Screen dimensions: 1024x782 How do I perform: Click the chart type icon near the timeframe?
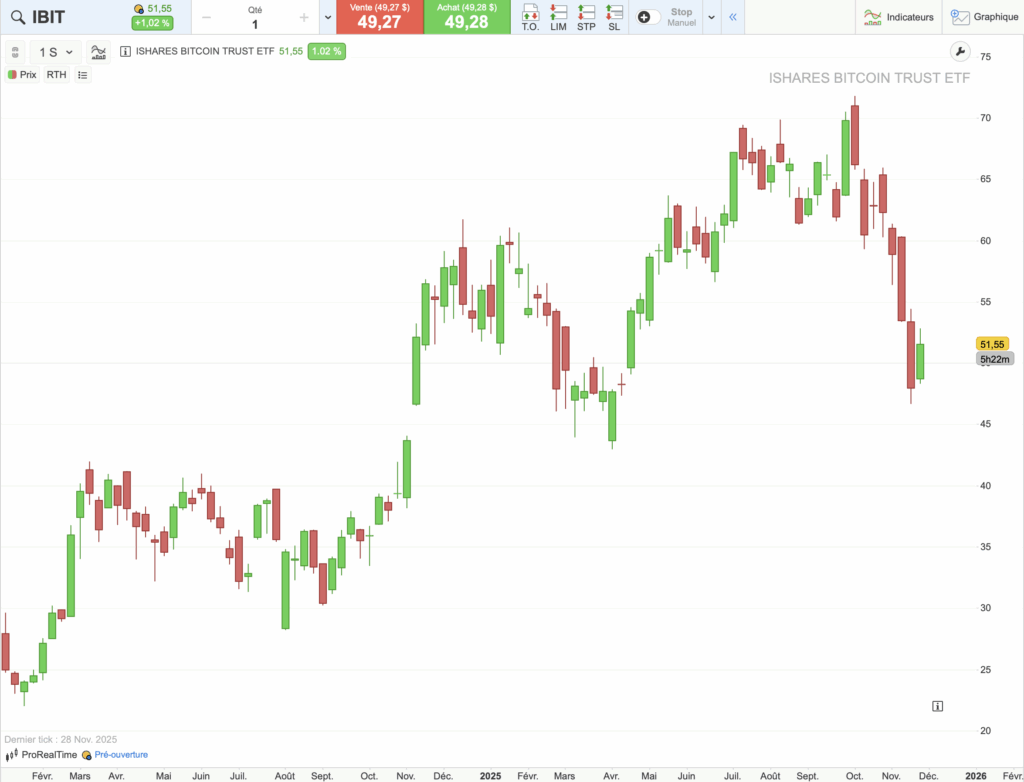pyautogui.click(x=98, y=51)
